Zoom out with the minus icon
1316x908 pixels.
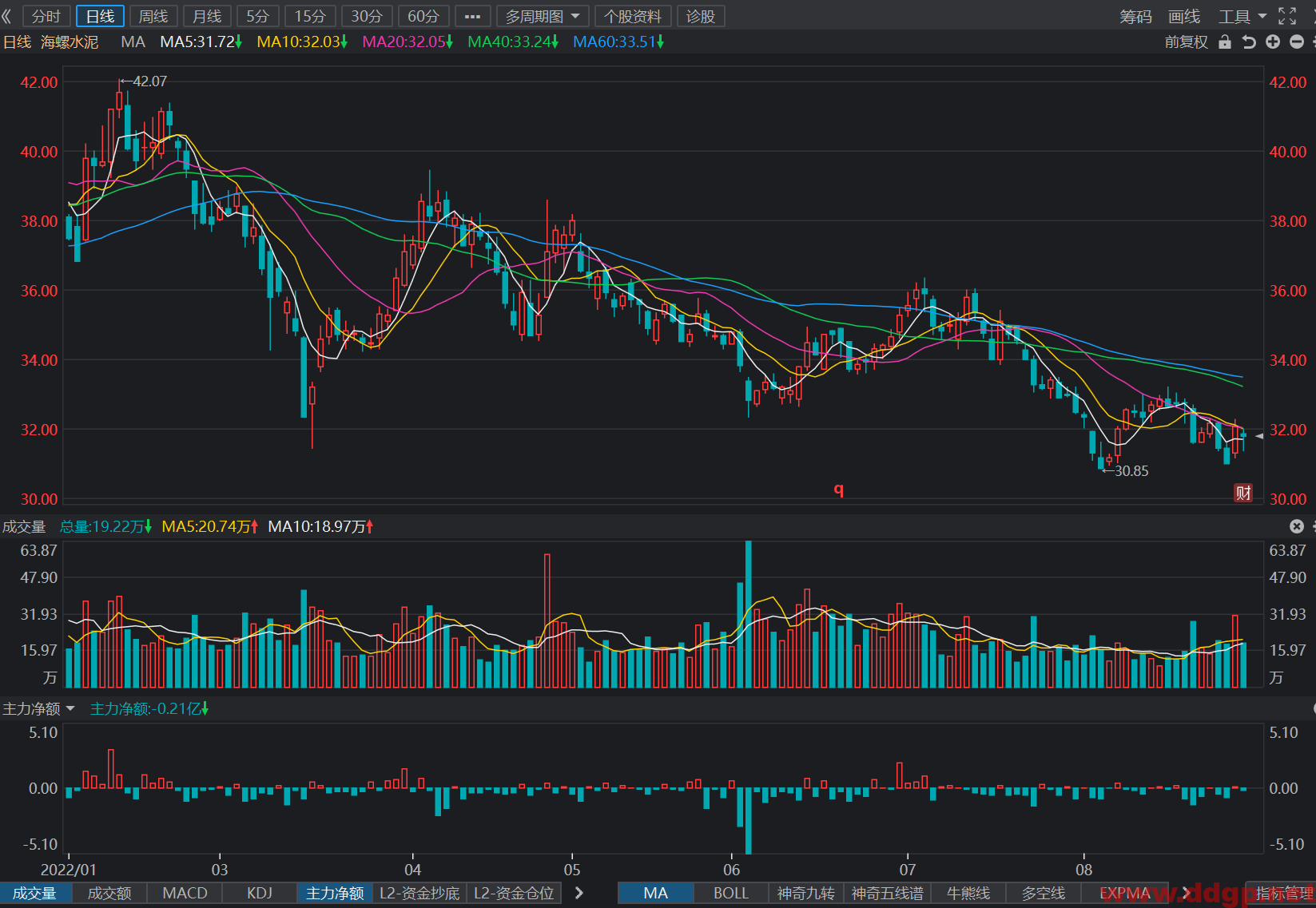click(x=1297, y=42)
